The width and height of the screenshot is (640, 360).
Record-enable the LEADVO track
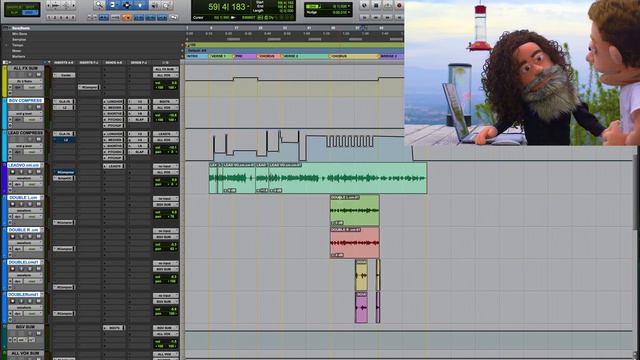(x=12, y=172)
